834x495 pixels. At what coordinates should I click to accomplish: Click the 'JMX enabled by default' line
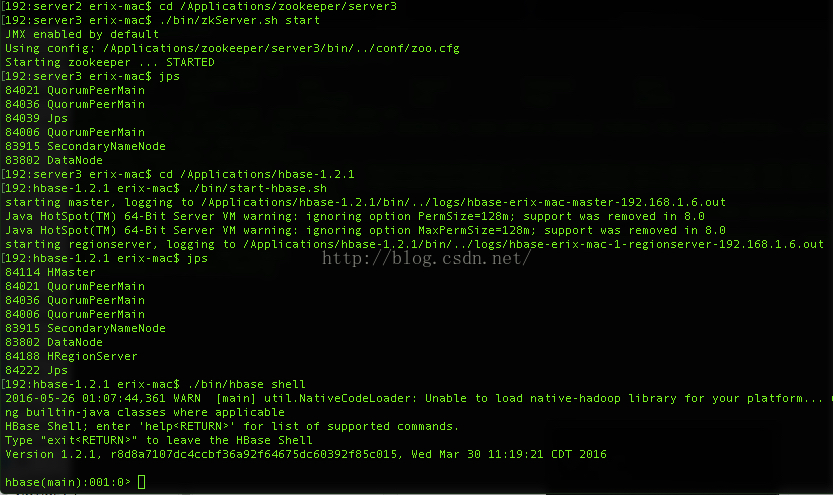tap(82, 34)
